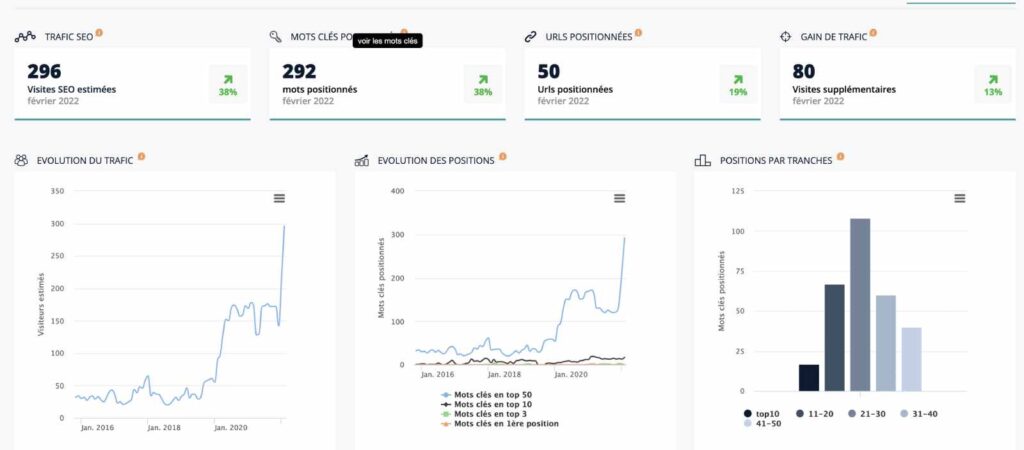Image resolution: width=1024 pixels, height=450 pixels.
Task: Click info icon next to Evolution des Positions
Action: [x=502, y=157]
